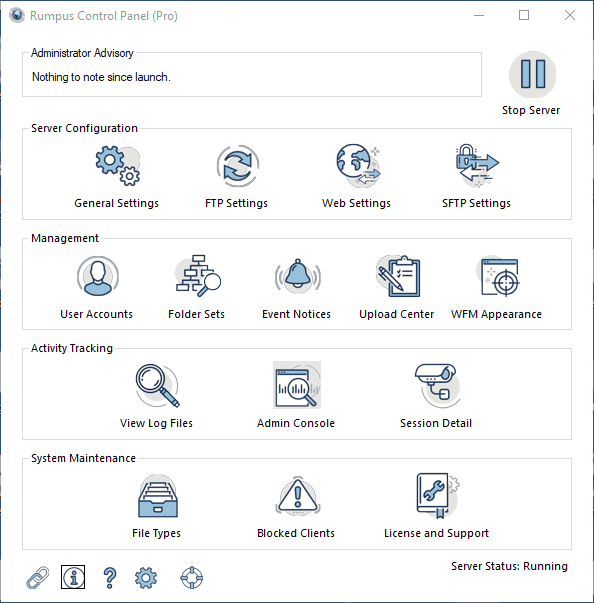
Task: Click the Web Settings label
Action: click(356, 203)
